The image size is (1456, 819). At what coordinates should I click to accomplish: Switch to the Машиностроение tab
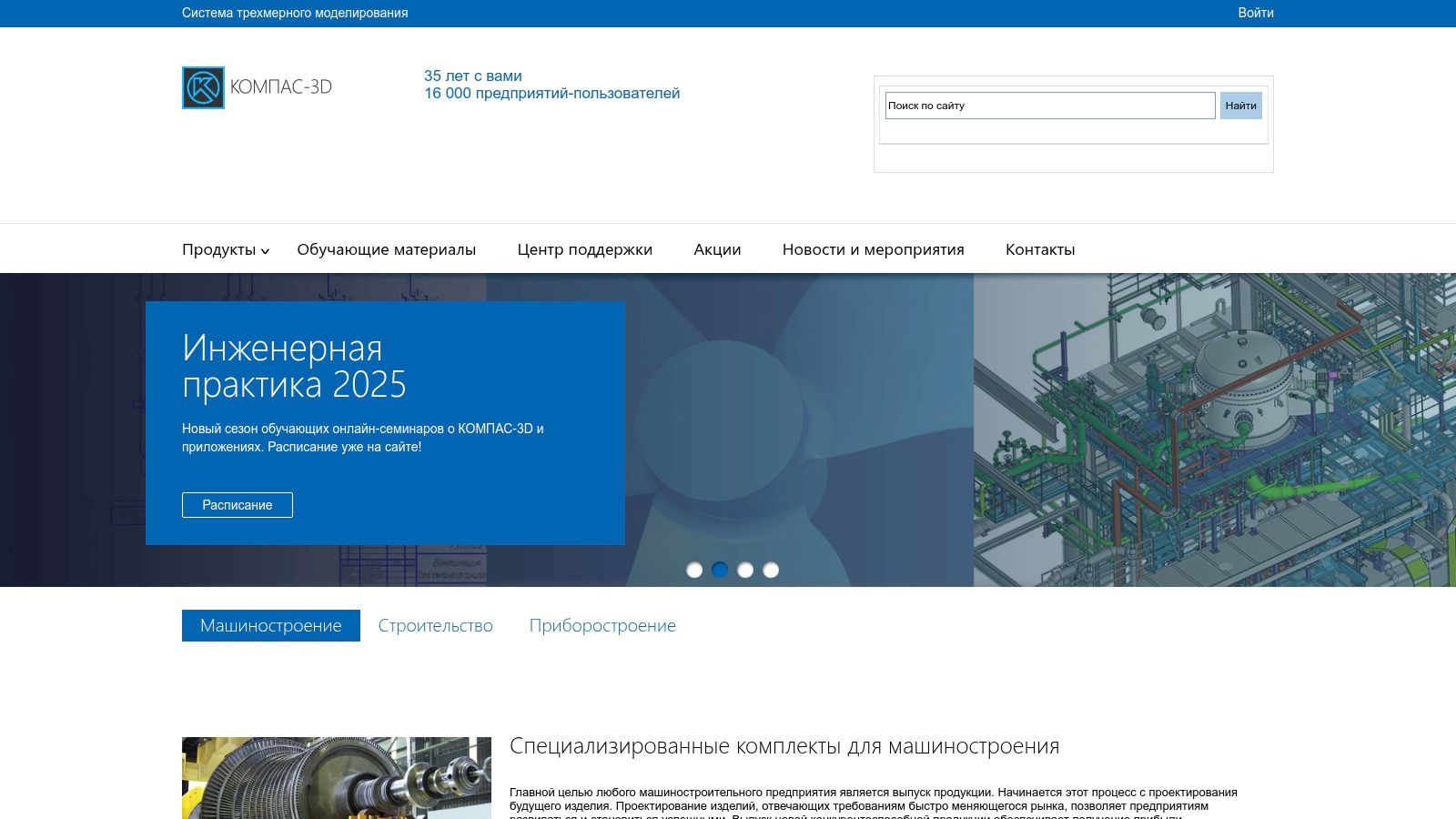pos(271,625)
